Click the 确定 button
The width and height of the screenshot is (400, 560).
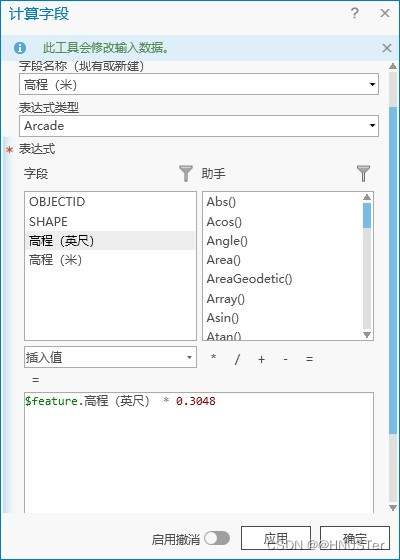tap(355, 538)
